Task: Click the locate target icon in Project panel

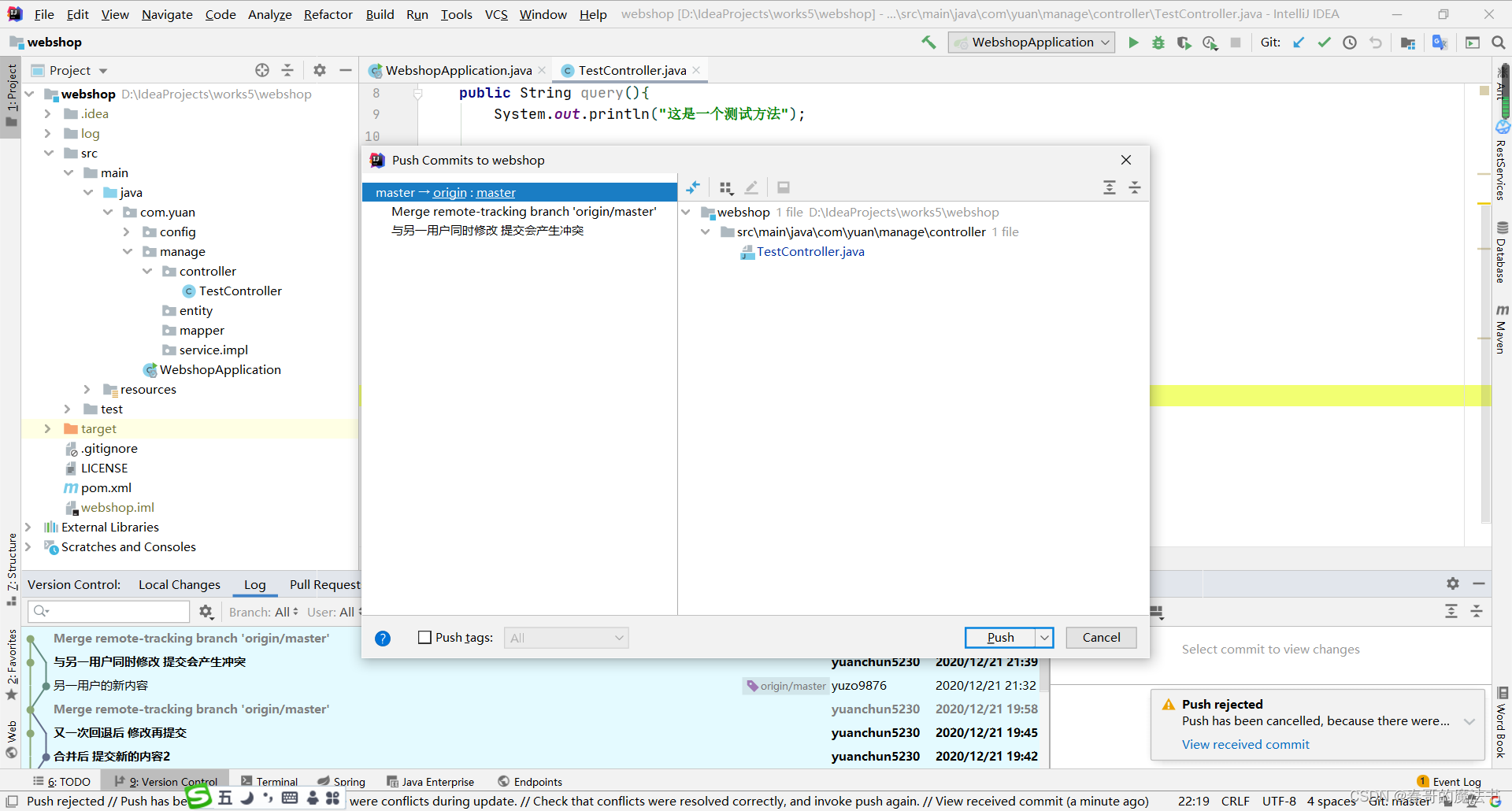Action: coord(262,70)
